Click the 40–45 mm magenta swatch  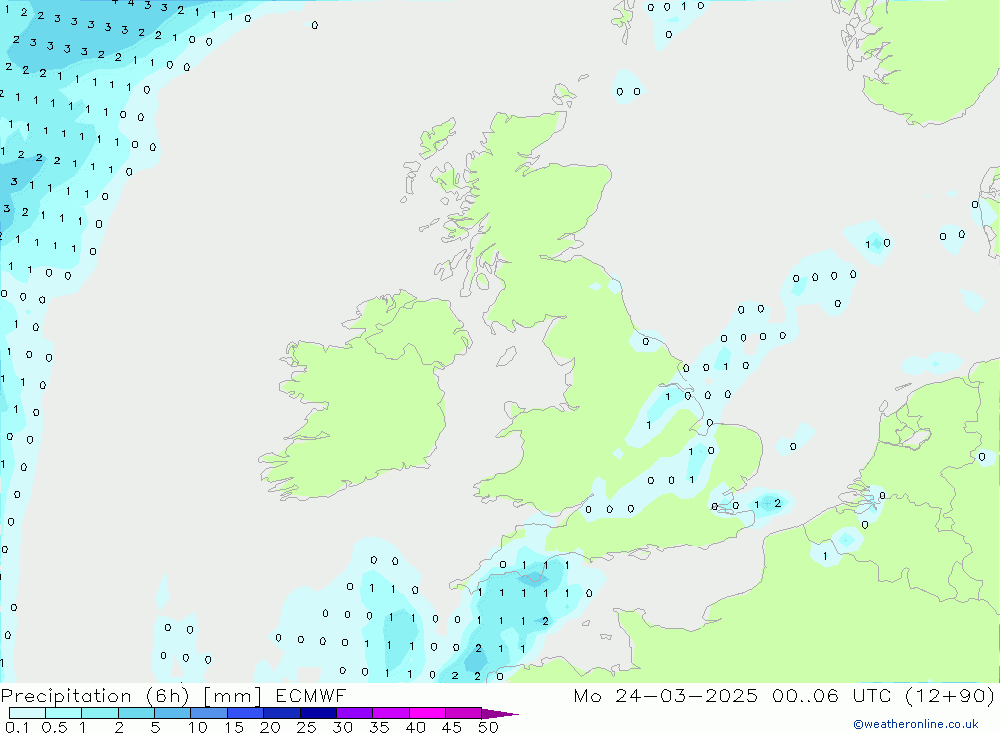point(427,713)
